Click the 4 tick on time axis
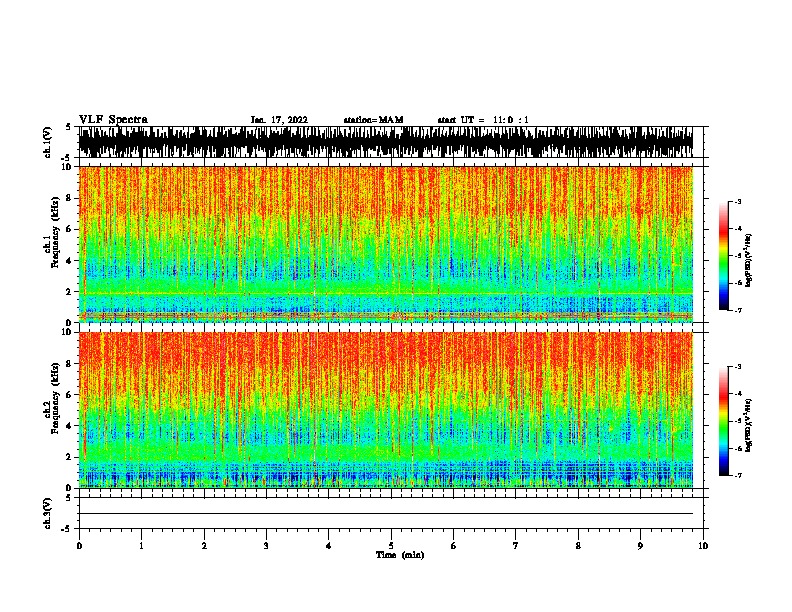This screenshot has width=792, height=612. (x=329, y=546)
